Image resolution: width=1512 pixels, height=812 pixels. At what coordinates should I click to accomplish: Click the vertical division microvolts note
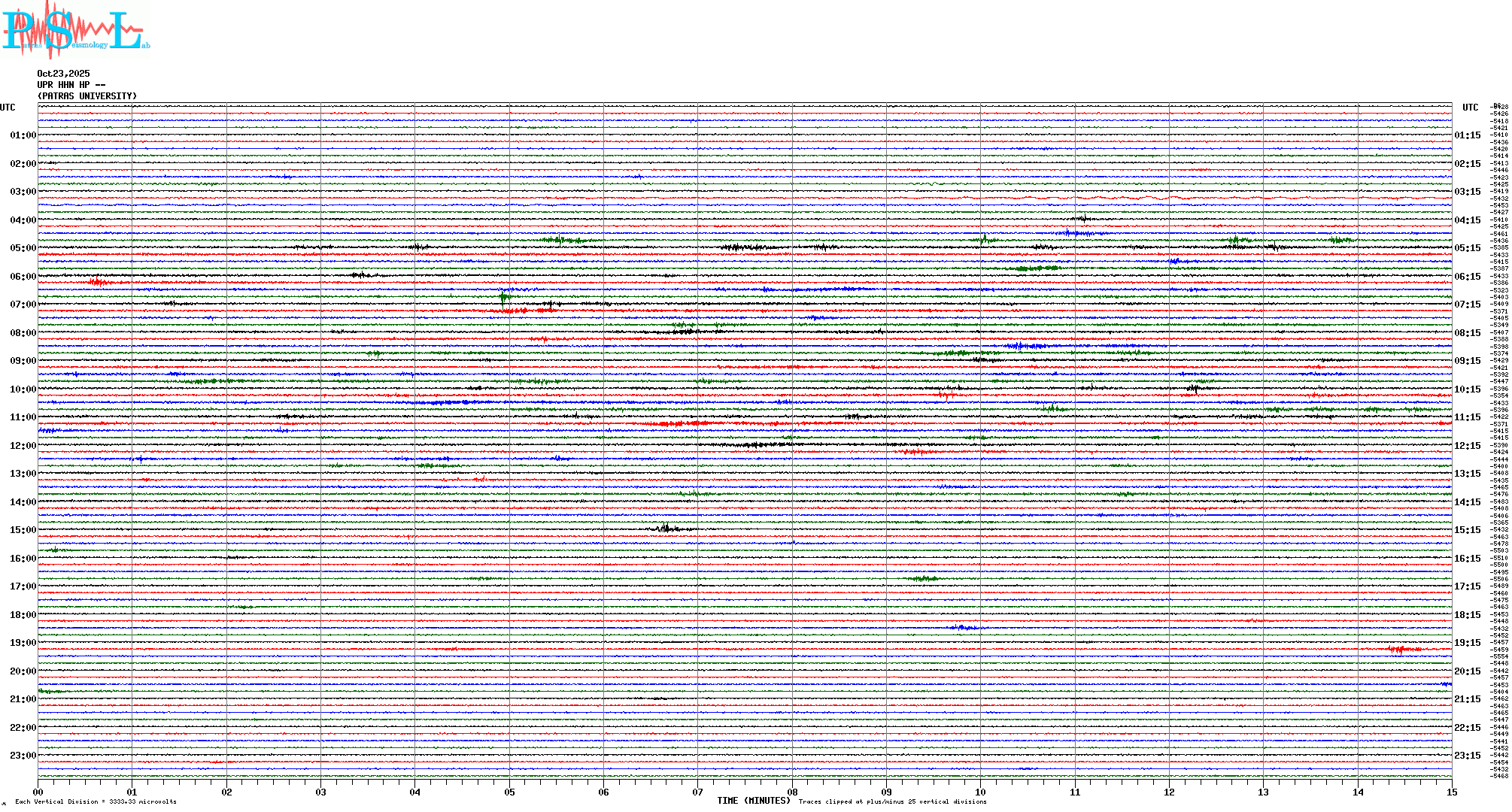[x=96, y=801]
